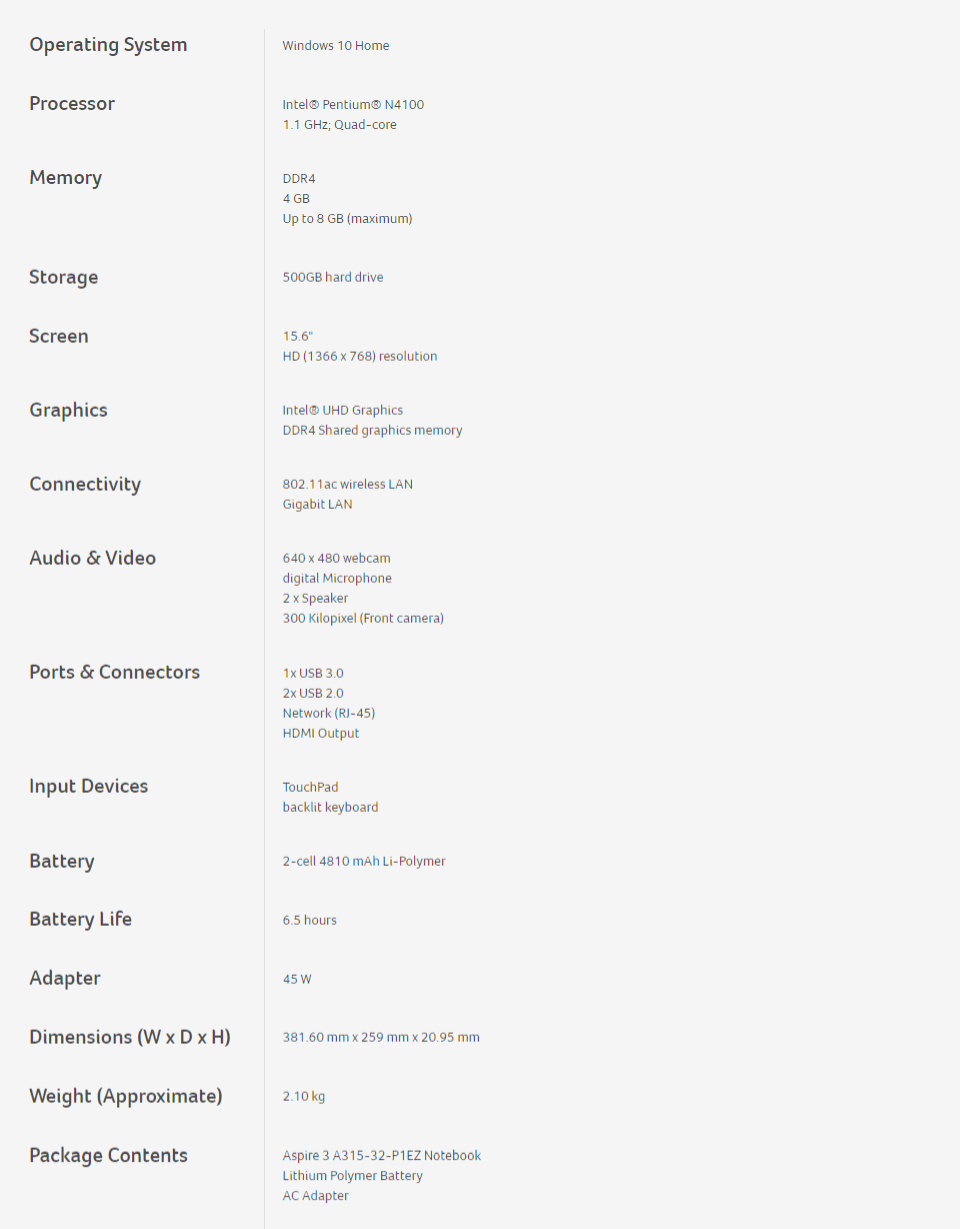
Task: Click HDMI Output entry
Action: 321,734
